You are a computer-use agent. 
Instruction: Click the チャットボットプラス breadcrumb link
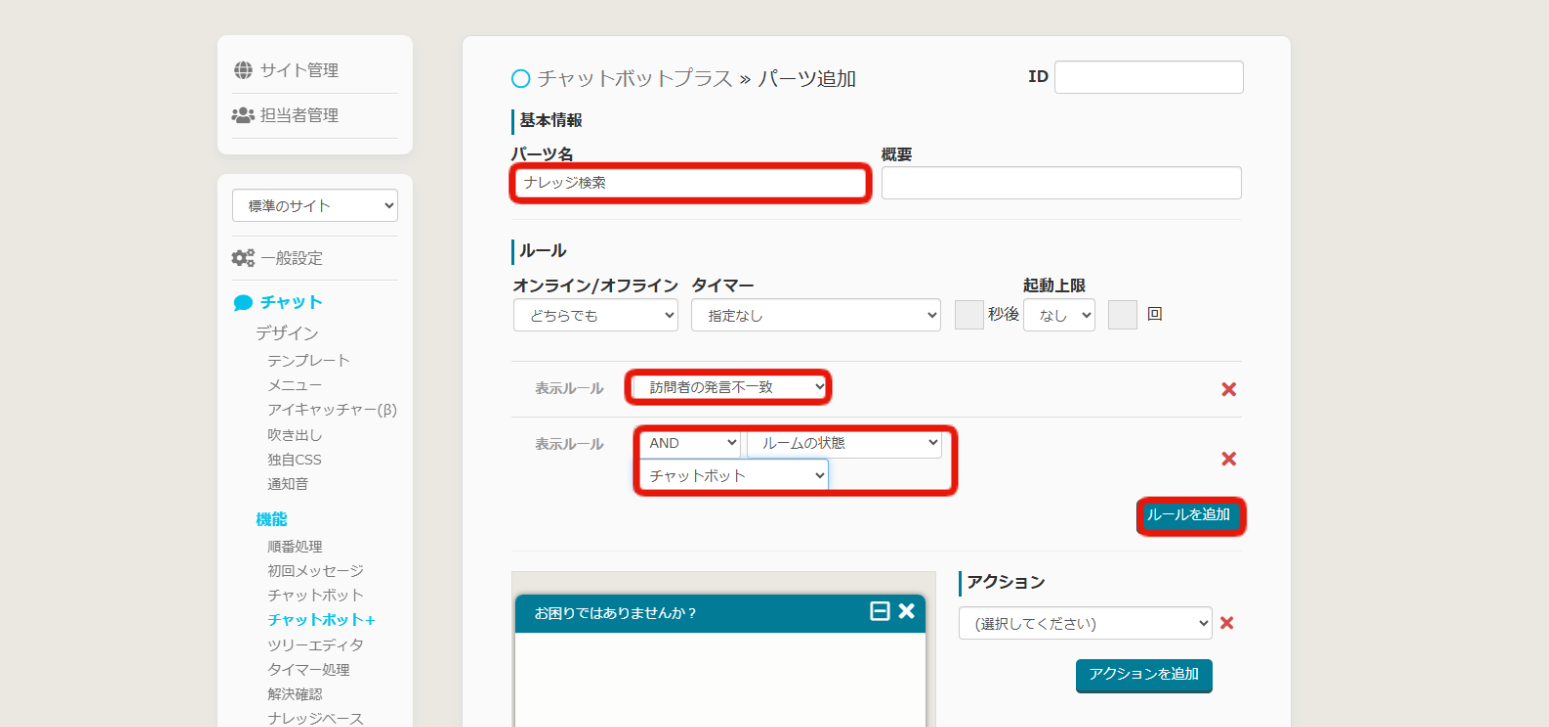(634, 78)
